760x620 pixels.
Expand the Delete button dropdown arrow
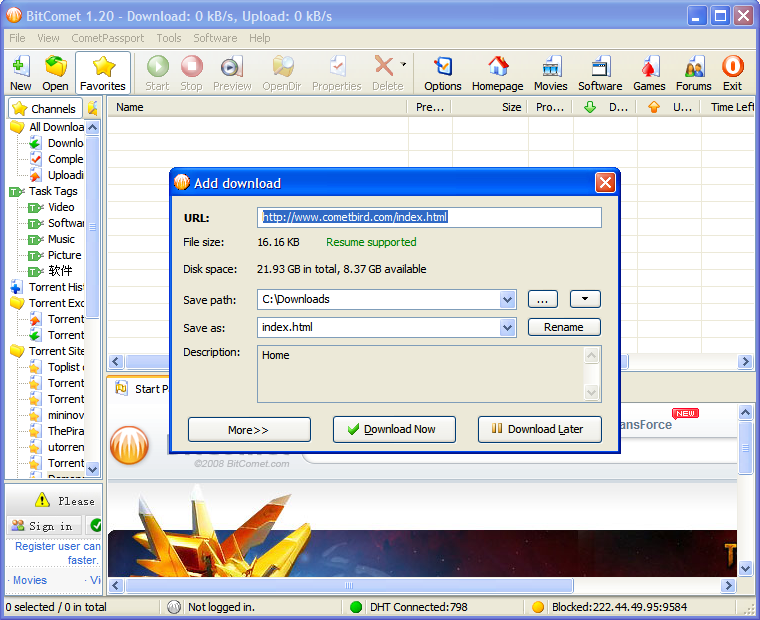403,64
